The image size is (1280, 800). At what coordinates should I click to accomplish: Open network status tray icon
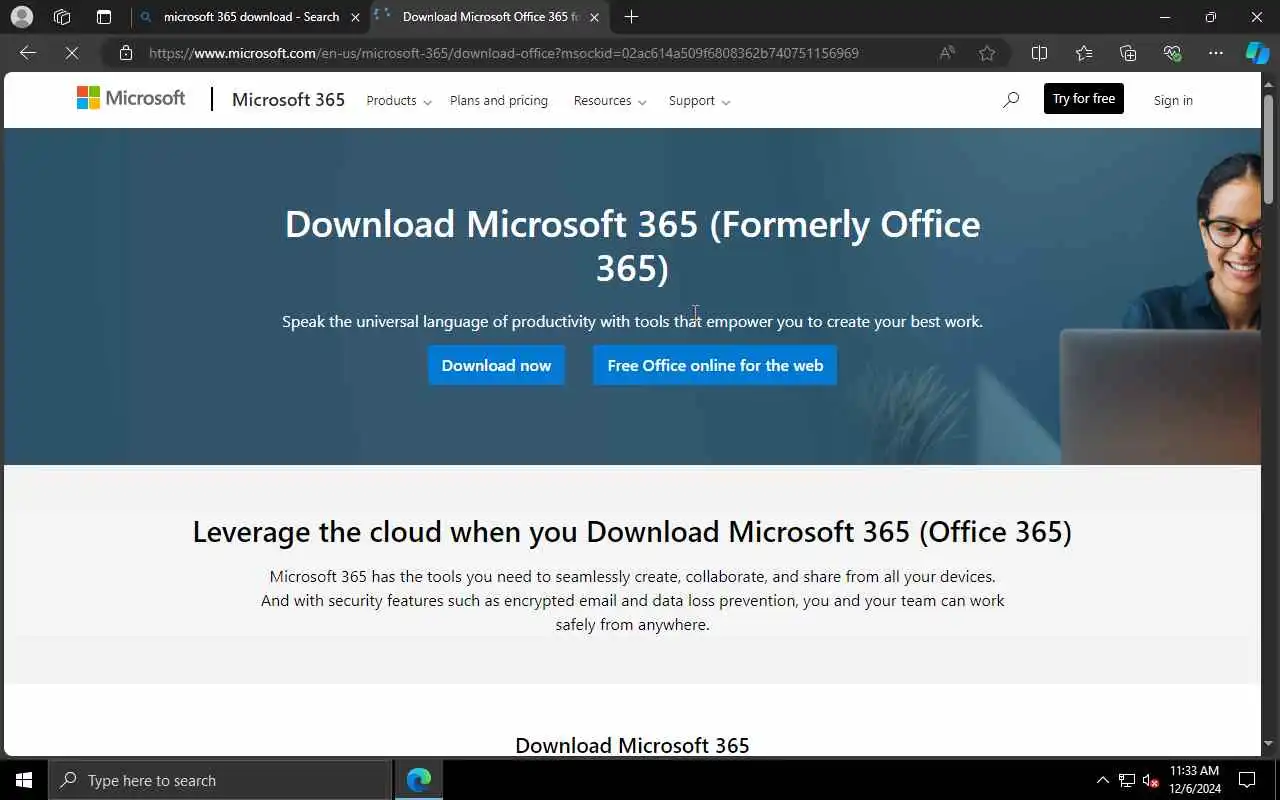(x=1126, y=780)
